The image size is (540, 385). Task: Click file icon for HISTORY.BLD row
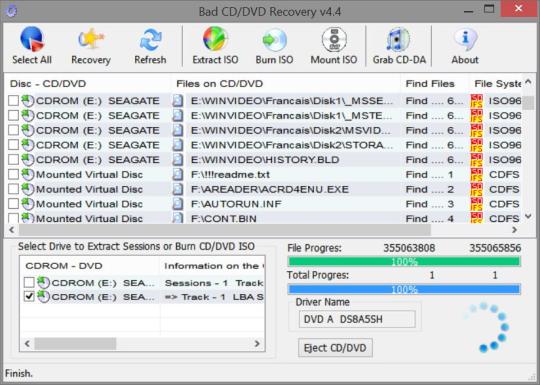click(x=178, y=159)
